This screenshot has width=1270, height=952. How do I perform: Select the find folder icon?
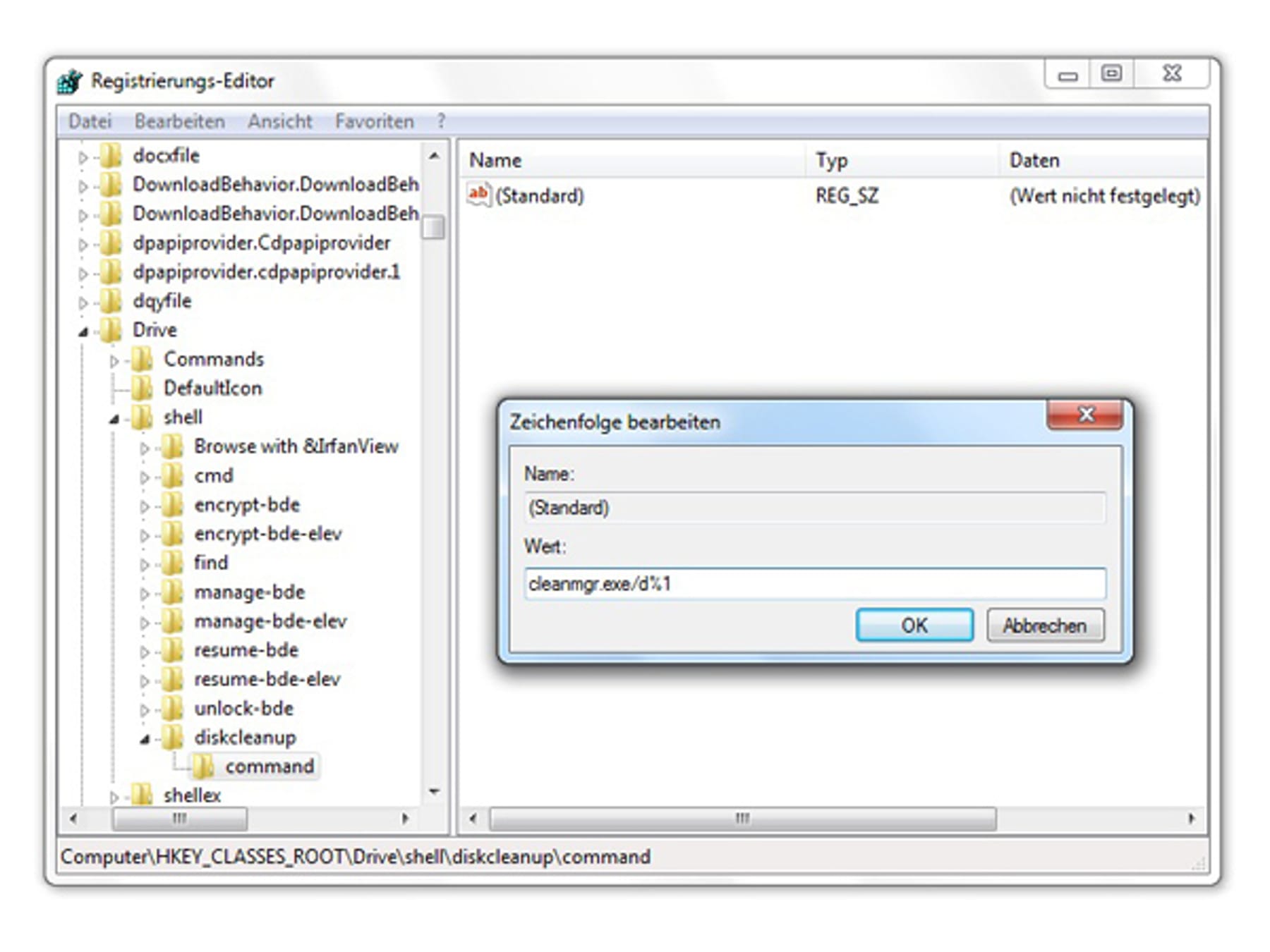pyautogui.click(x=172, y=563)
